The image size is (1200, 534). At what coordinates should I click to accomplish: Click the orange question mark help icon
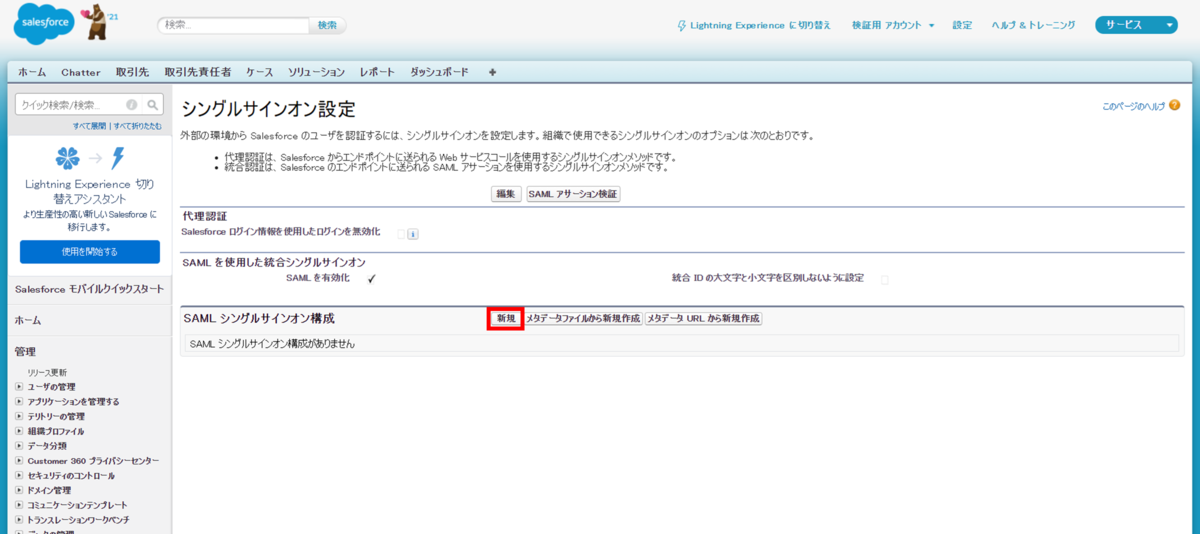click(1174, 105)
